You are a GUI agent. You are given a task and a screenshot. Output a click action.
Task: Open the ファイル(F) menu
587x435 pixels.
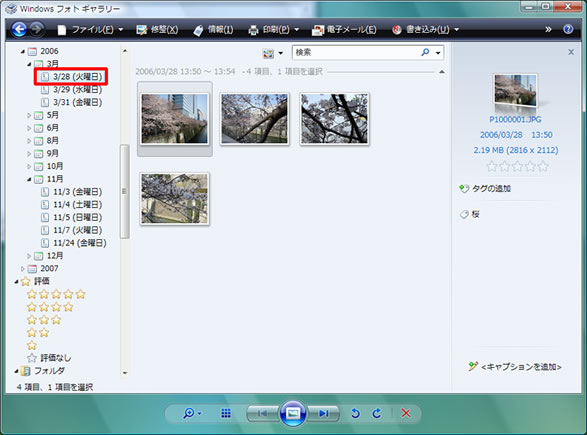click(x=91, y=30)
